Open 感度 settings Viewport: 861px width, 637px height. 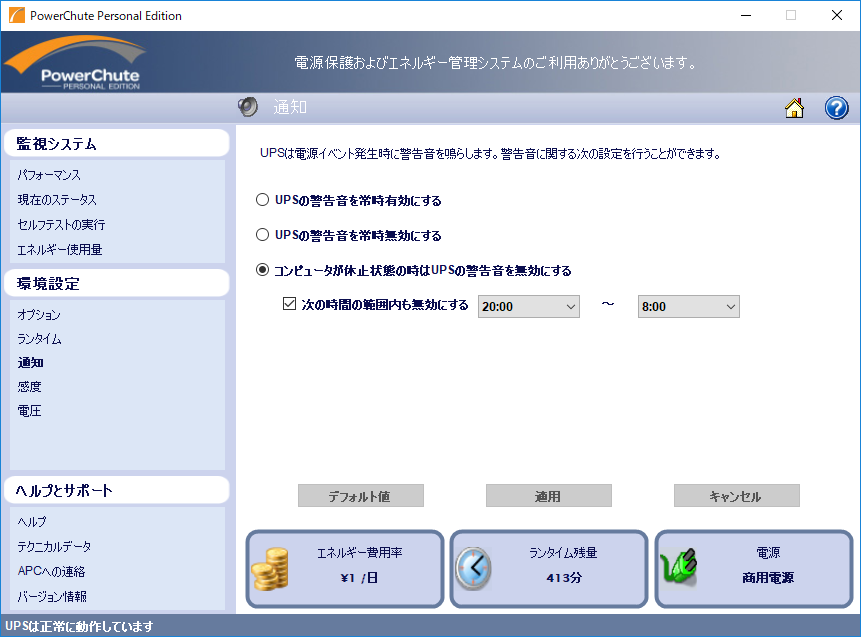(29, 387)
